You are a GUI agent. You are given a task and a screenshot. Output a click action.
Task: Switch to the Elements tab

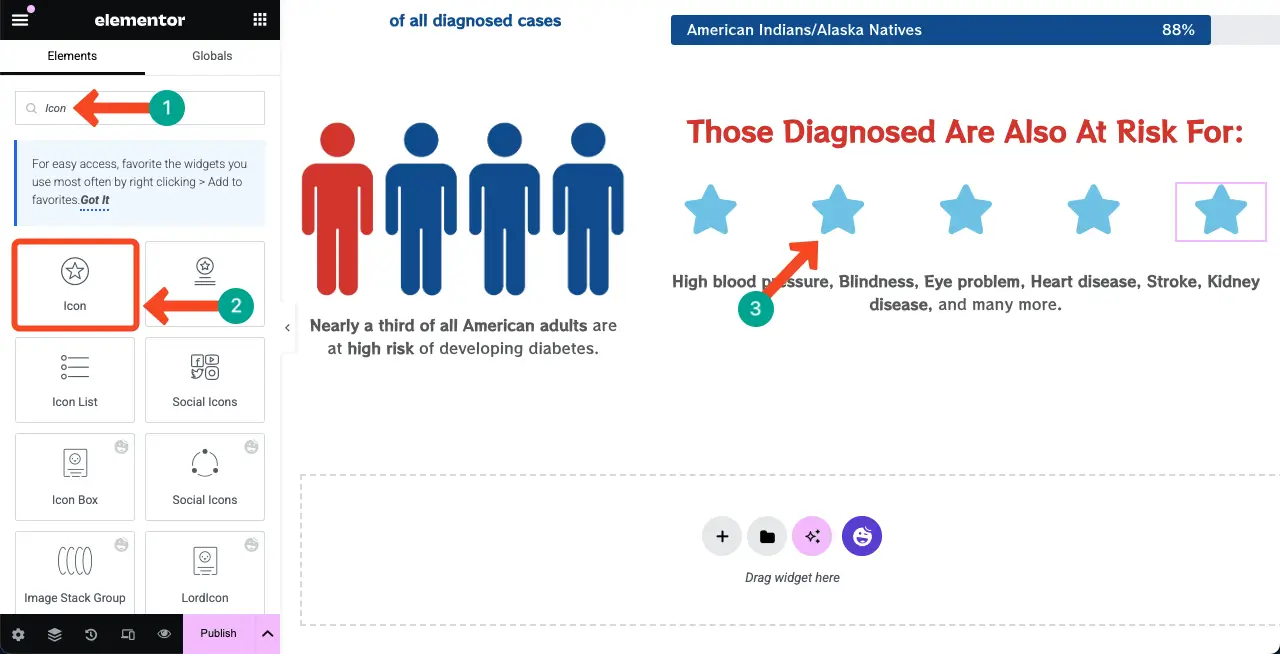point(72,56)
